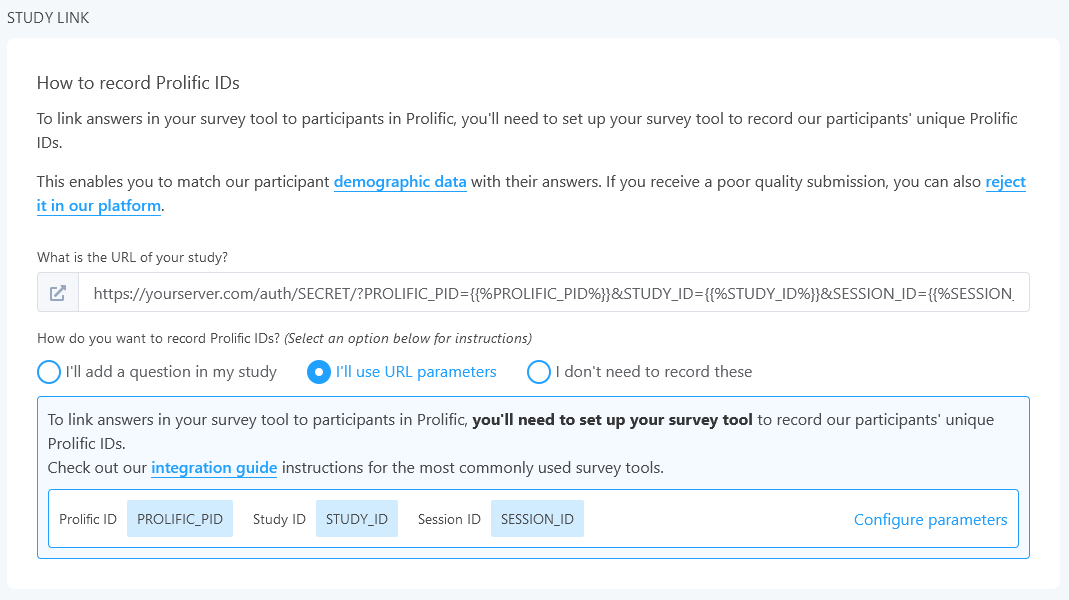1069x600 pixels.
Task: Click the external link icon beside the URL
Action: point(57,291)
